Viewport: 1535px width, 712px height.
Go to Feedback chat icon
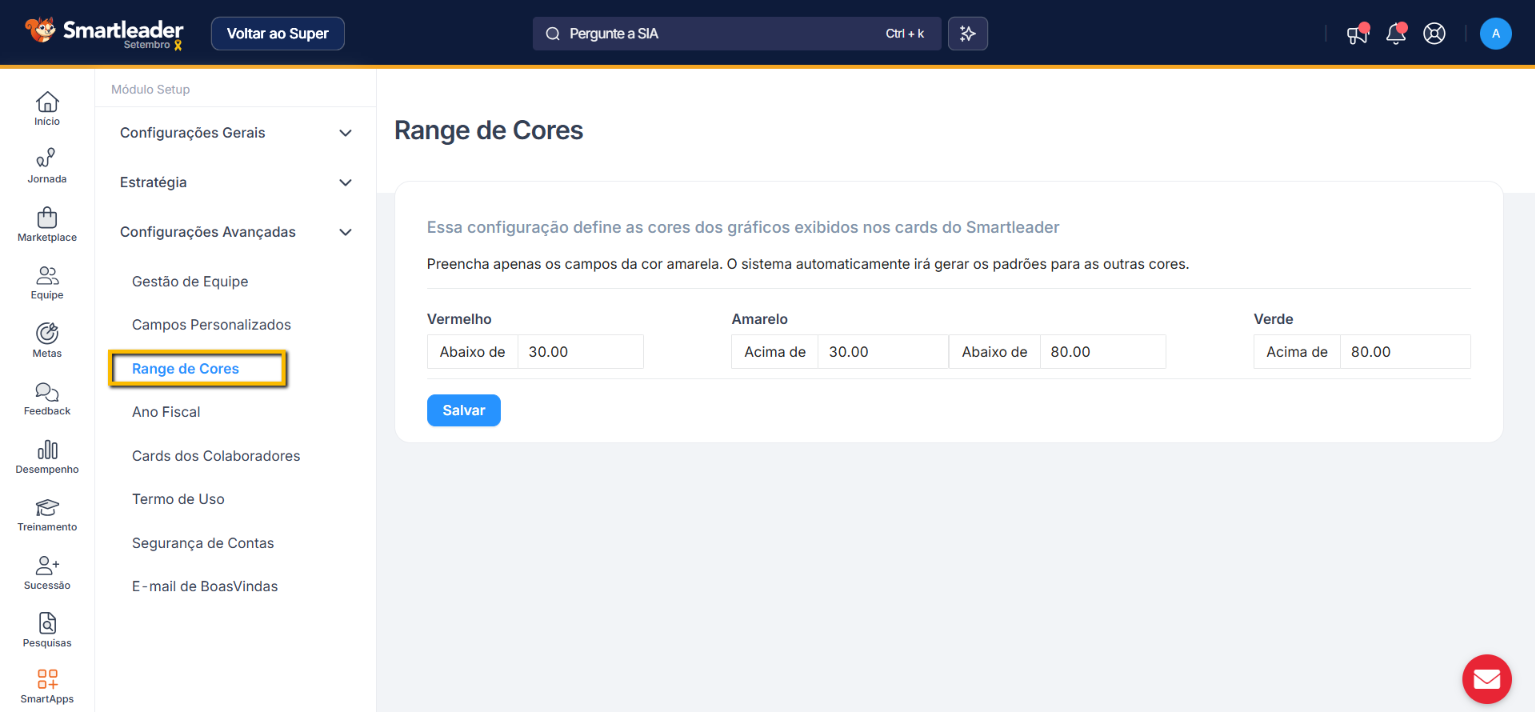(47, 391)
